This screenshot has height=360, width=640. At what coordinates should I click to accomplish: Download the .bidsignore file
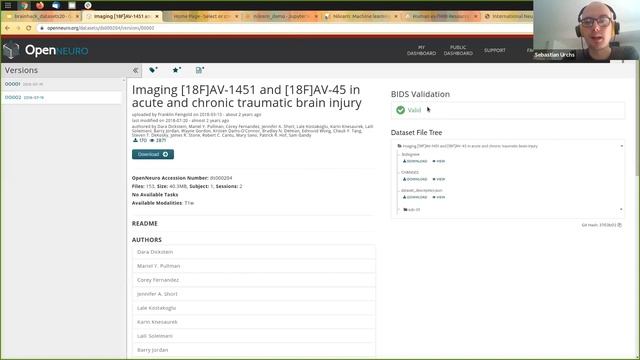(x=415, y=161)
